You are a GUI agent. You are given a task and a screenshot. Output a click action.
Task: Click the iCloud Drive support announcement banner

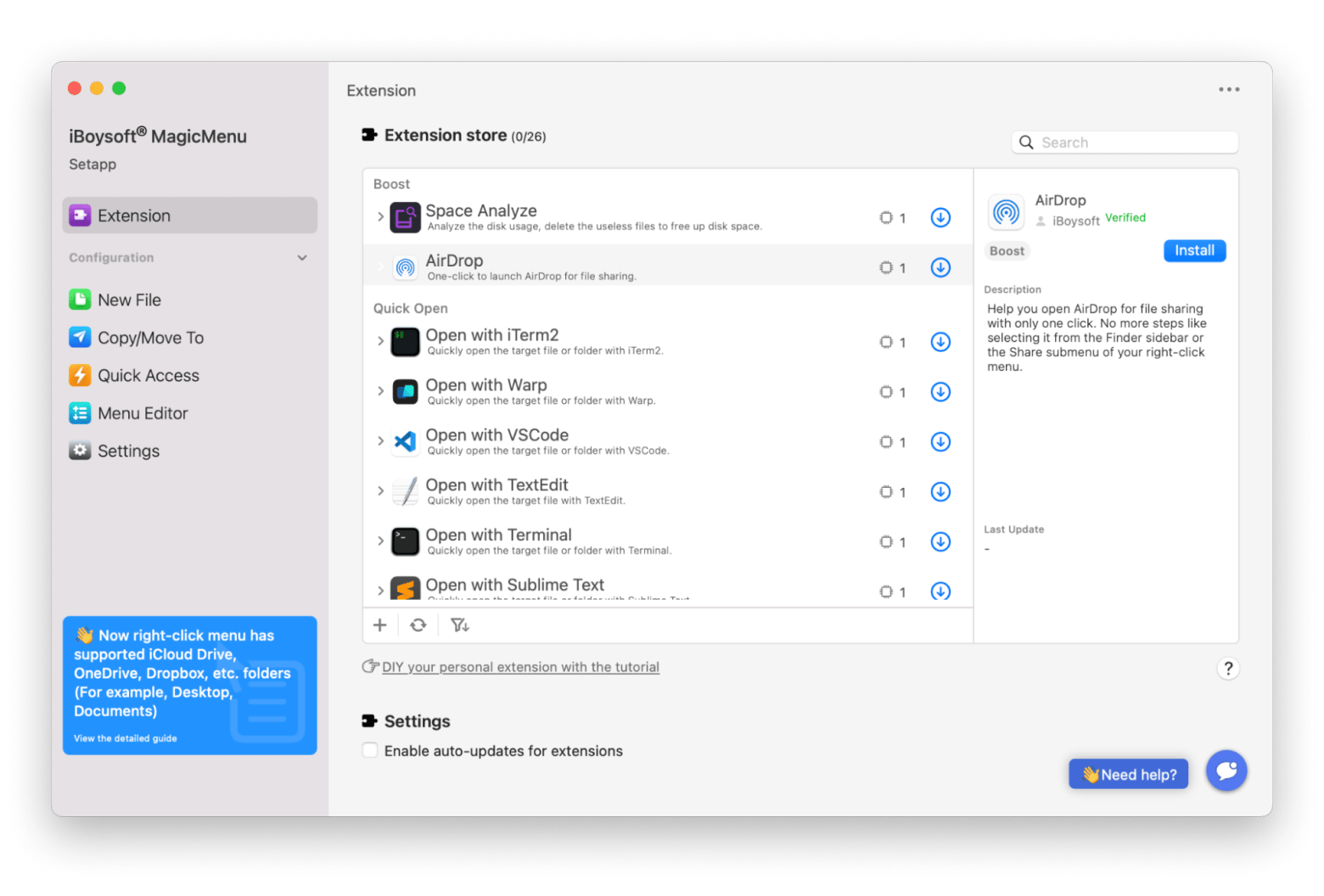tap(190, 686)
